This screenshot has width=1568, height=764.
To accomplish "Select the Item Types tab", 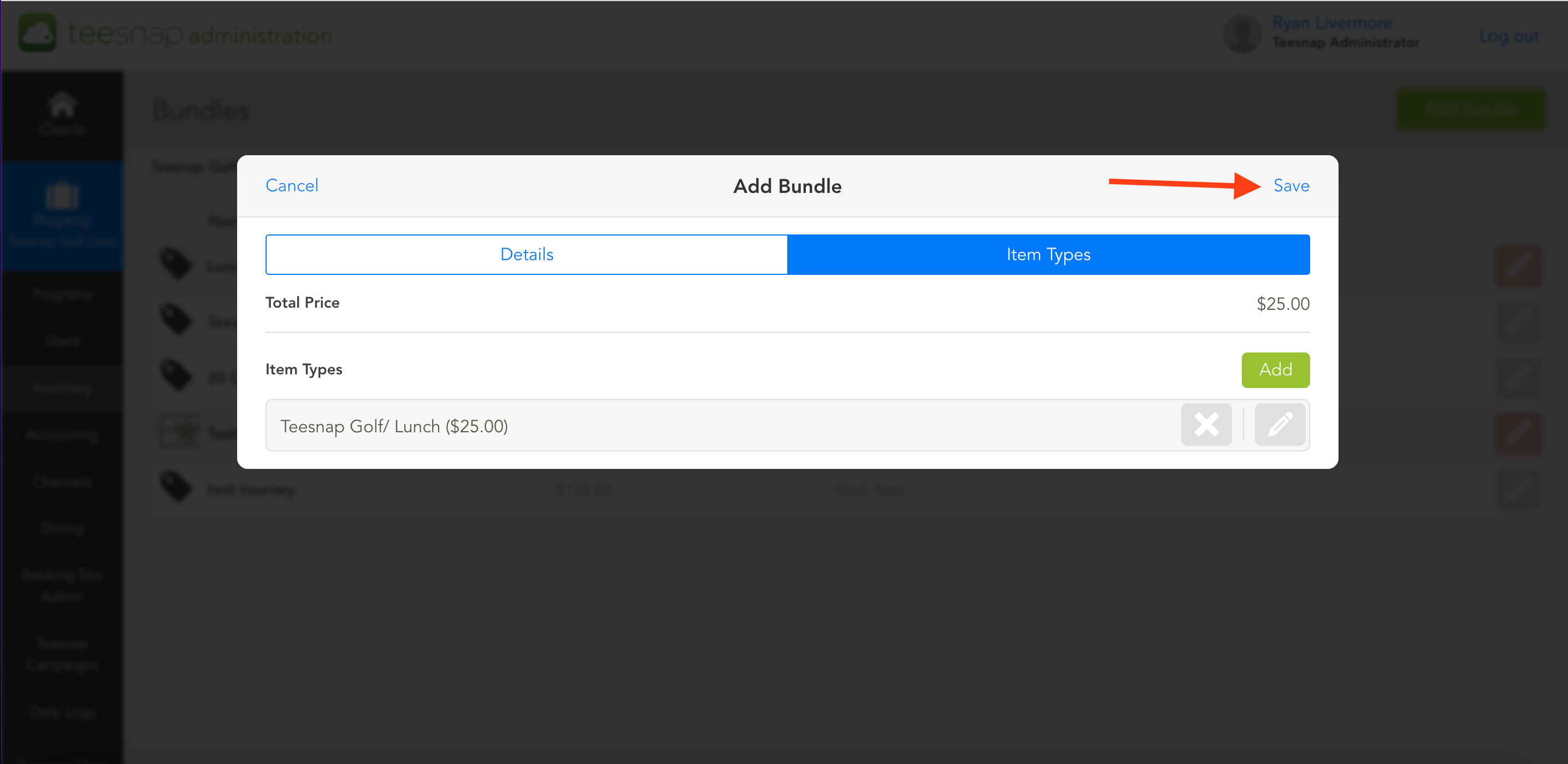I will [1048, 255].
